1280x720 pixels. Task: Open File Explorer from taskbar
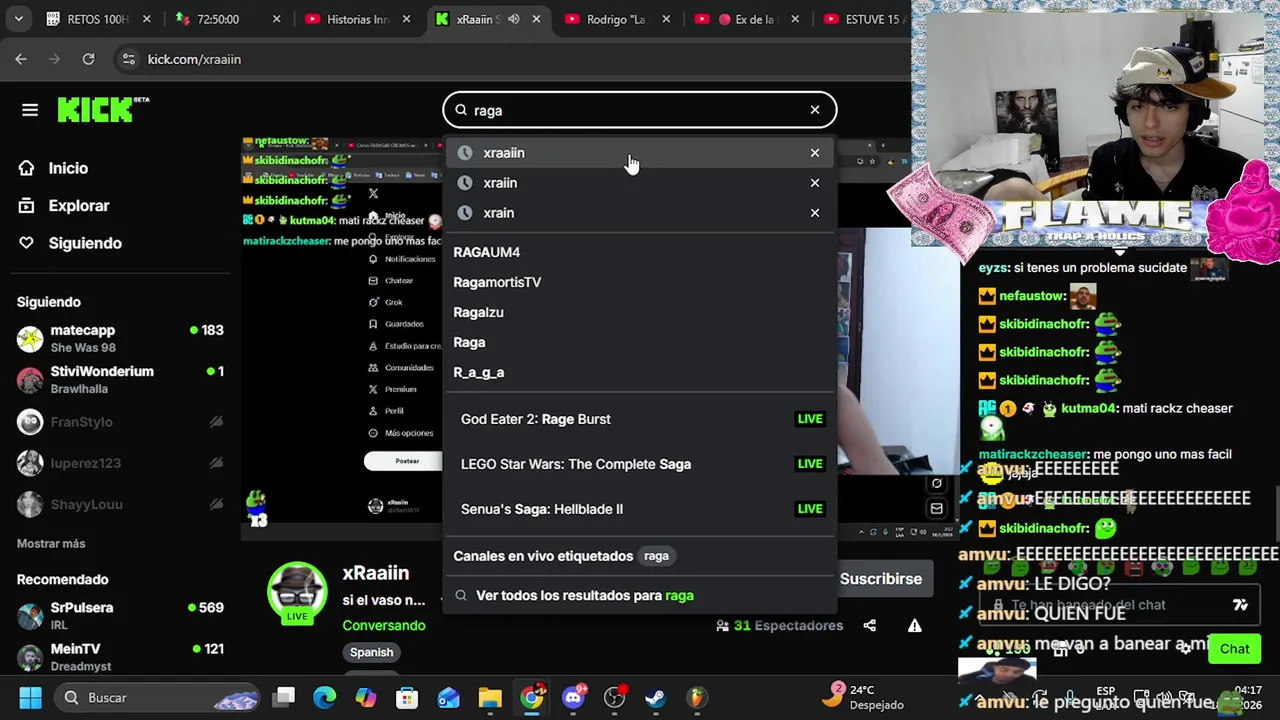(489, 697)
